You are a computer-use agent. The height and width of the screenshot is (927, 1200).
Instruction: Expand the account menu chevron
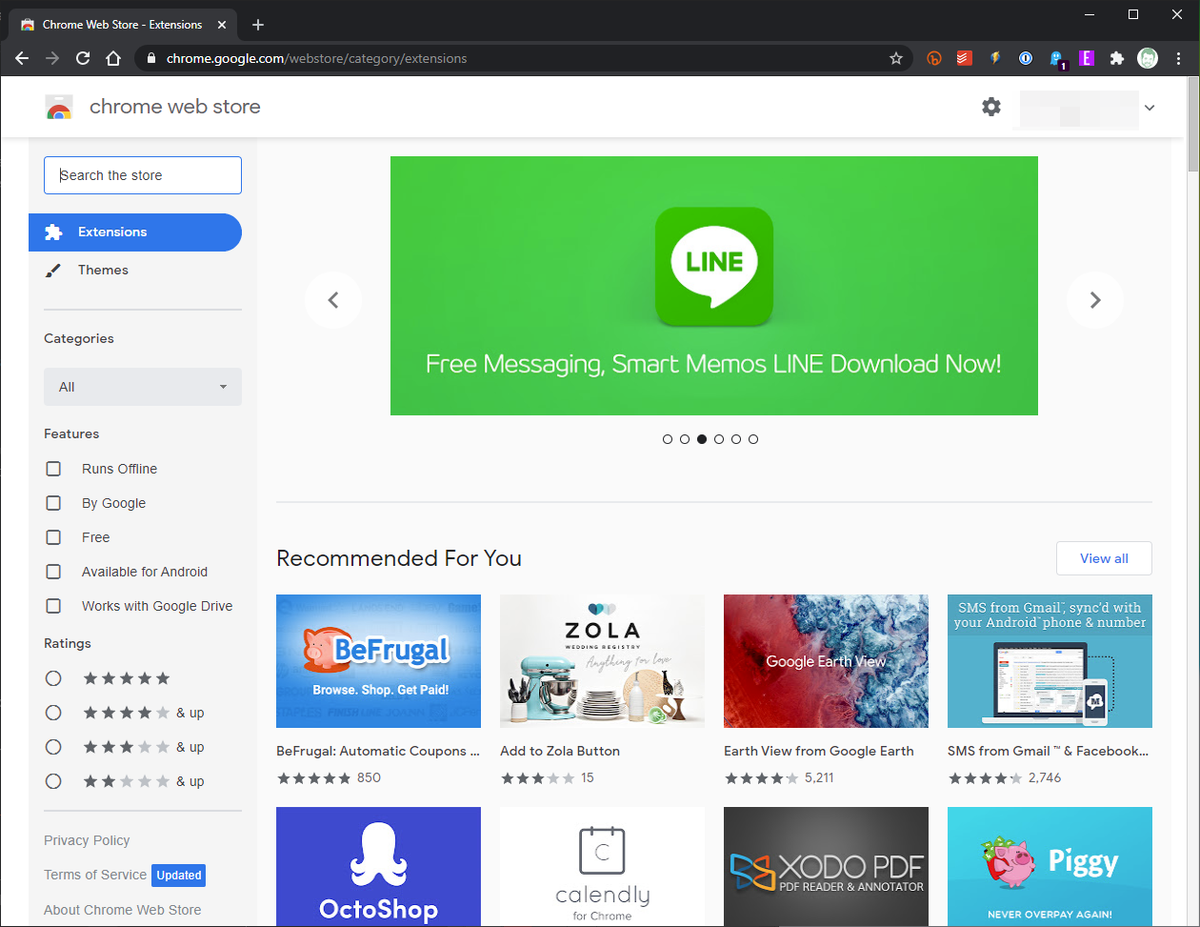click(1149, 107)
